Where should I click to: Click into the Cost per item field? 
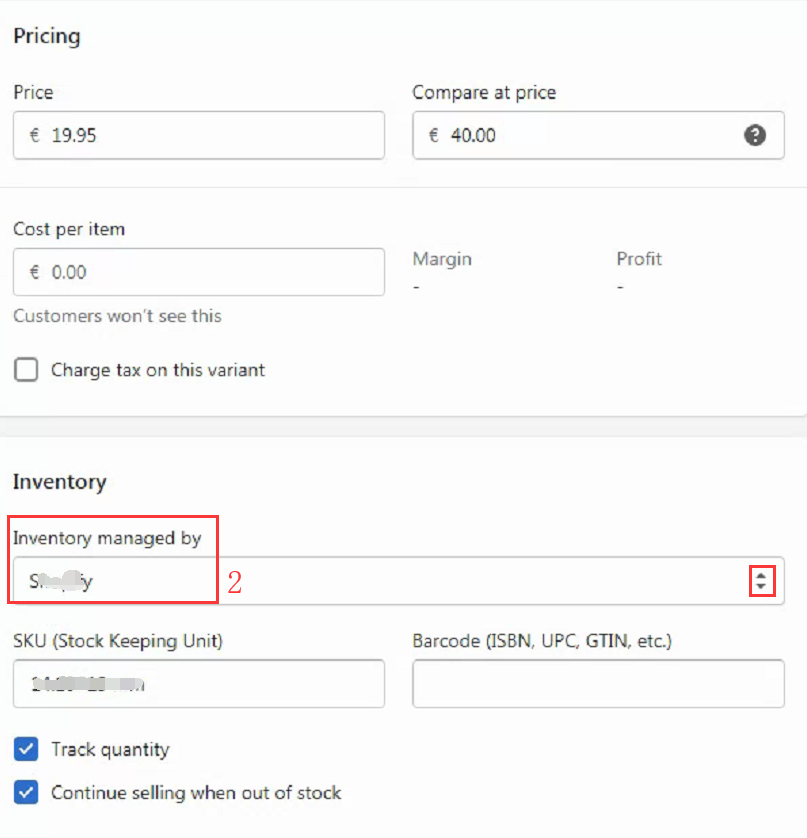(199, 272)
